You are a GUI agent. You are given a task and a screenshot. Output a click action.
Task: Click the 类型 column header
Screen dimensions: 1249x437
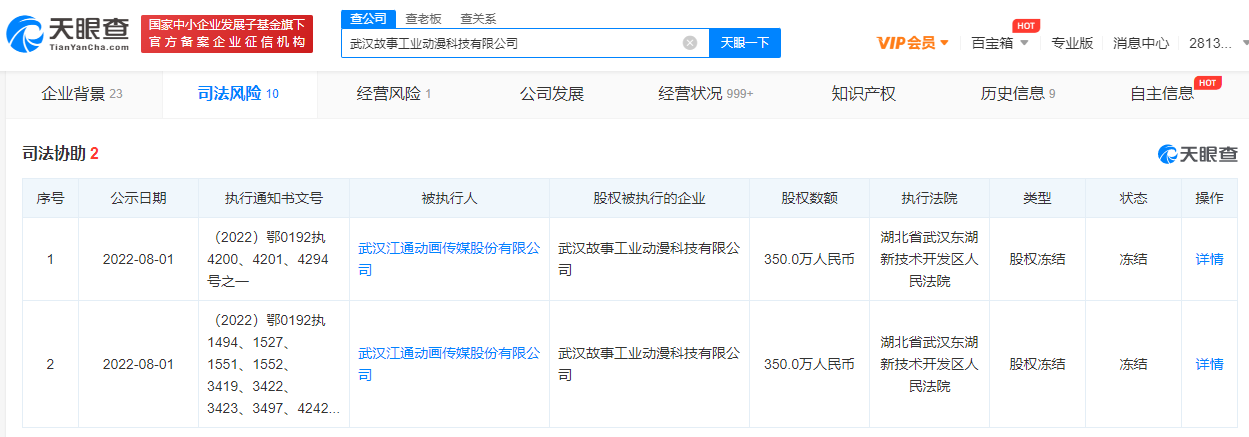[1037, 198]
